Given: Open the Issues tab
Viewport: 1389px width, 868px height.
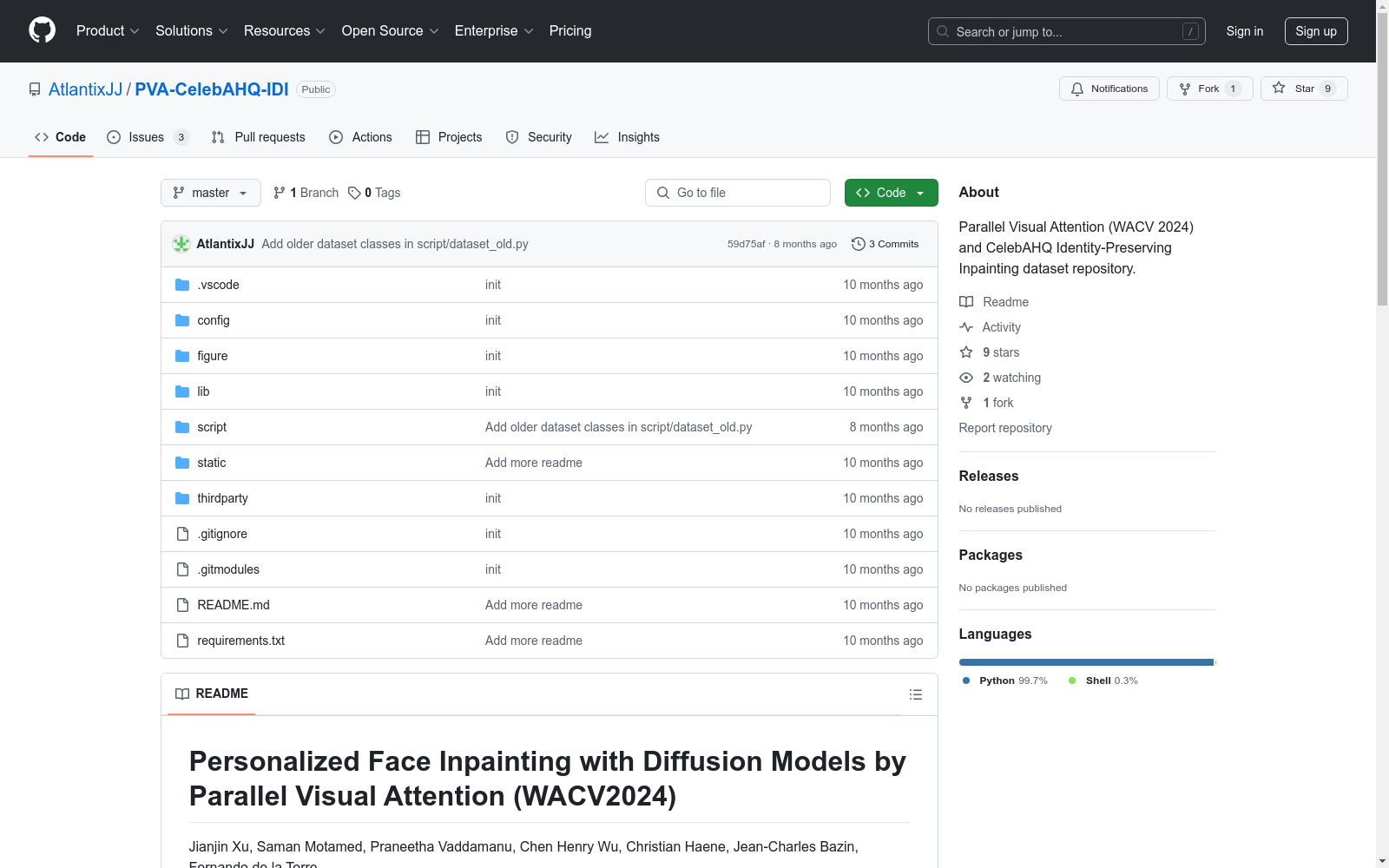Looking at the screenshot, I should pos(148,137).
